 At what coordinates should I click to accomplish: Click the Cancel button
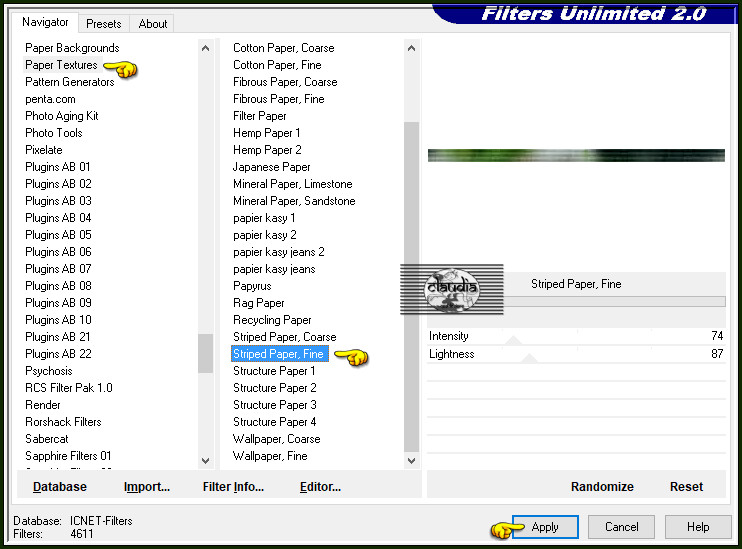pos(621,527)
